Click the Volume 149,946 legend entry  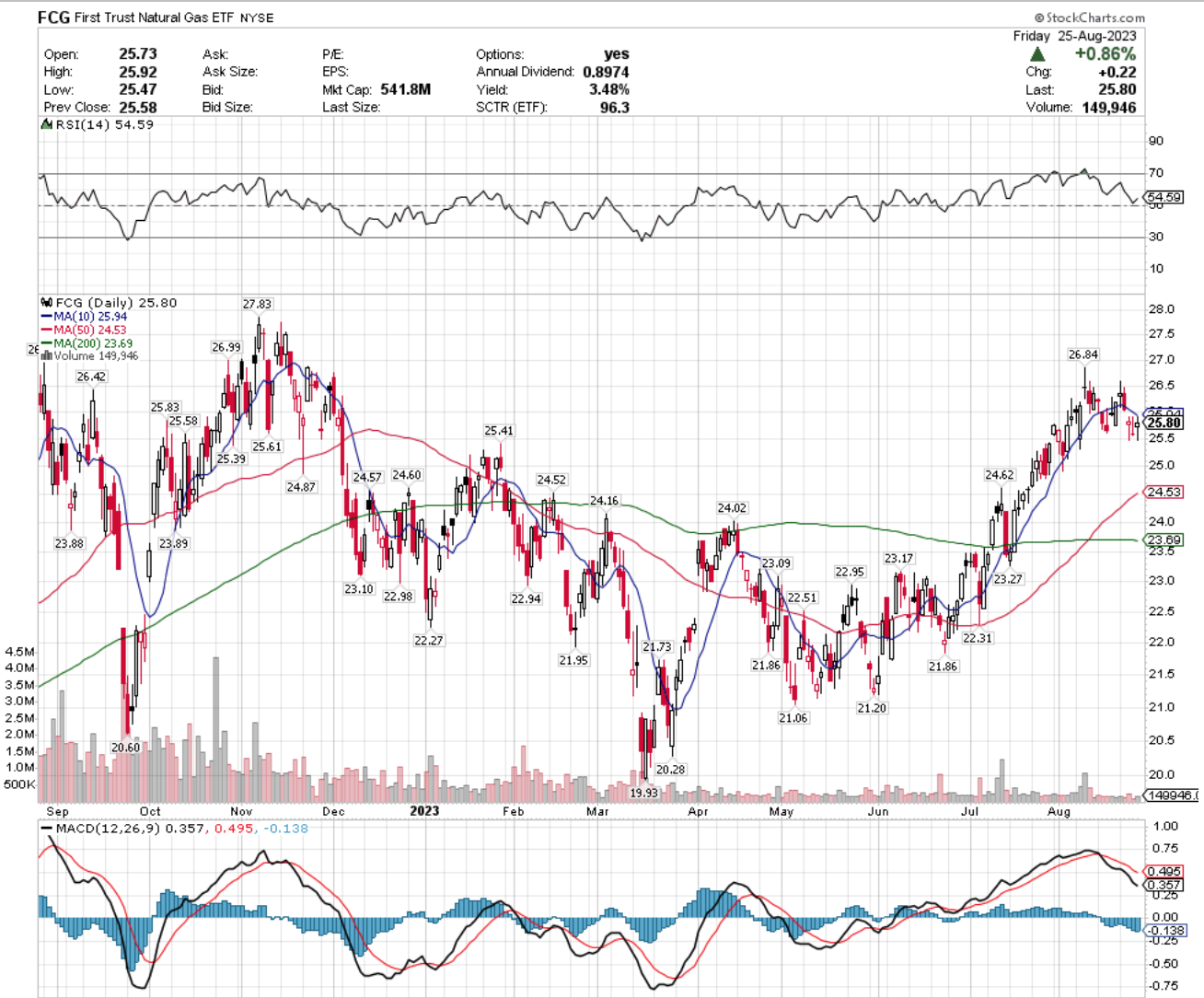click(x=90, y=355)
